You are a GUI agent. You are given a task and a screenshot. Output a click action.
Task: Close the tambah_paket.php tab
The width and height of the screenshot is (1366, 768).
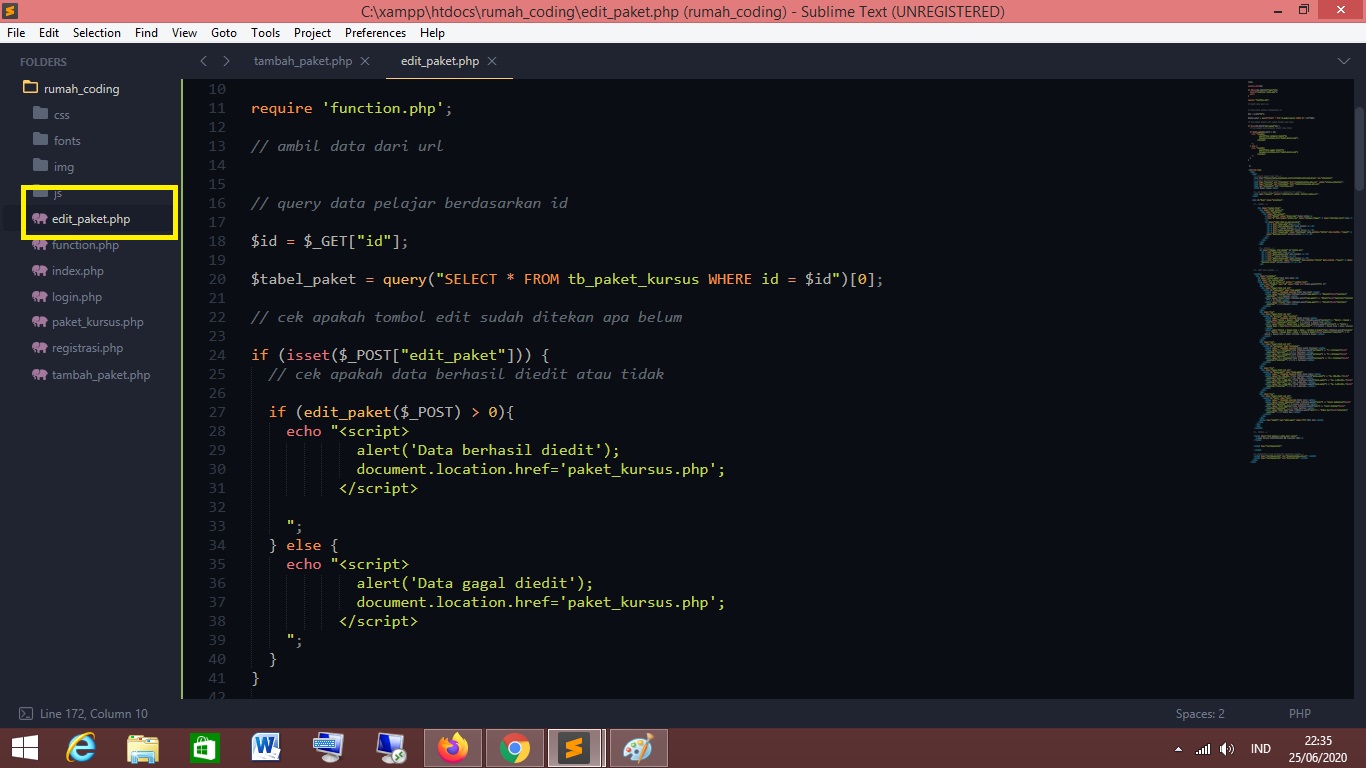365,61
